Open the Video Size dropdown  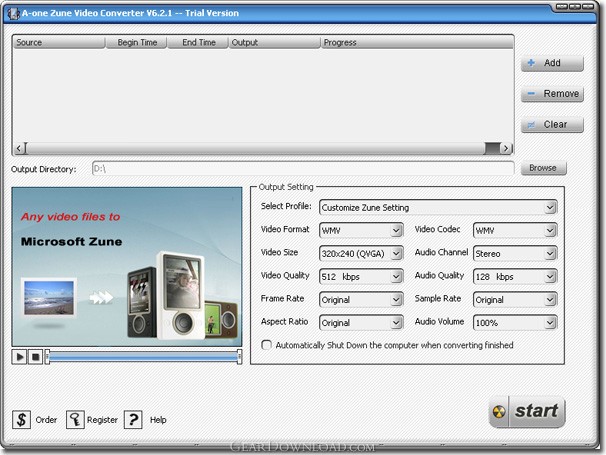click(361, 254)
